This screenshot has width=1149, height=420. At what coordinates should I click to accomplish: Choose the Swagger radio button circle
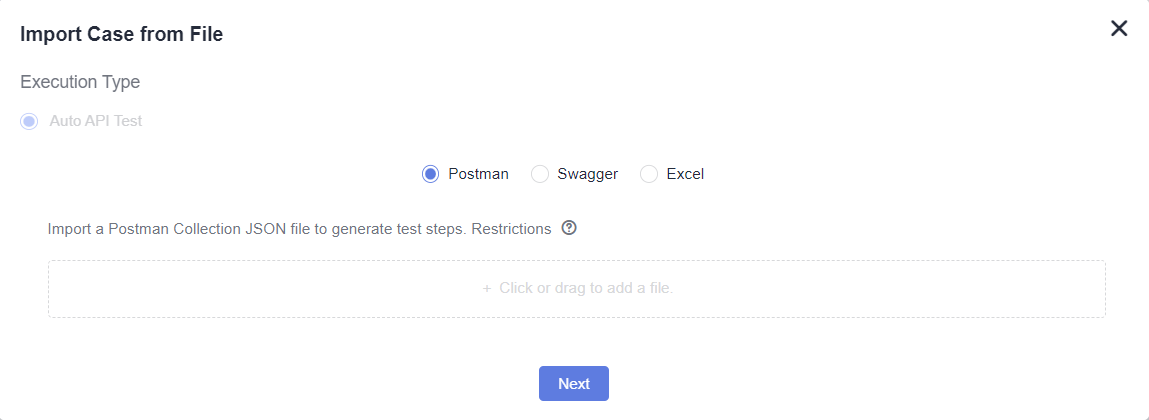539,174
